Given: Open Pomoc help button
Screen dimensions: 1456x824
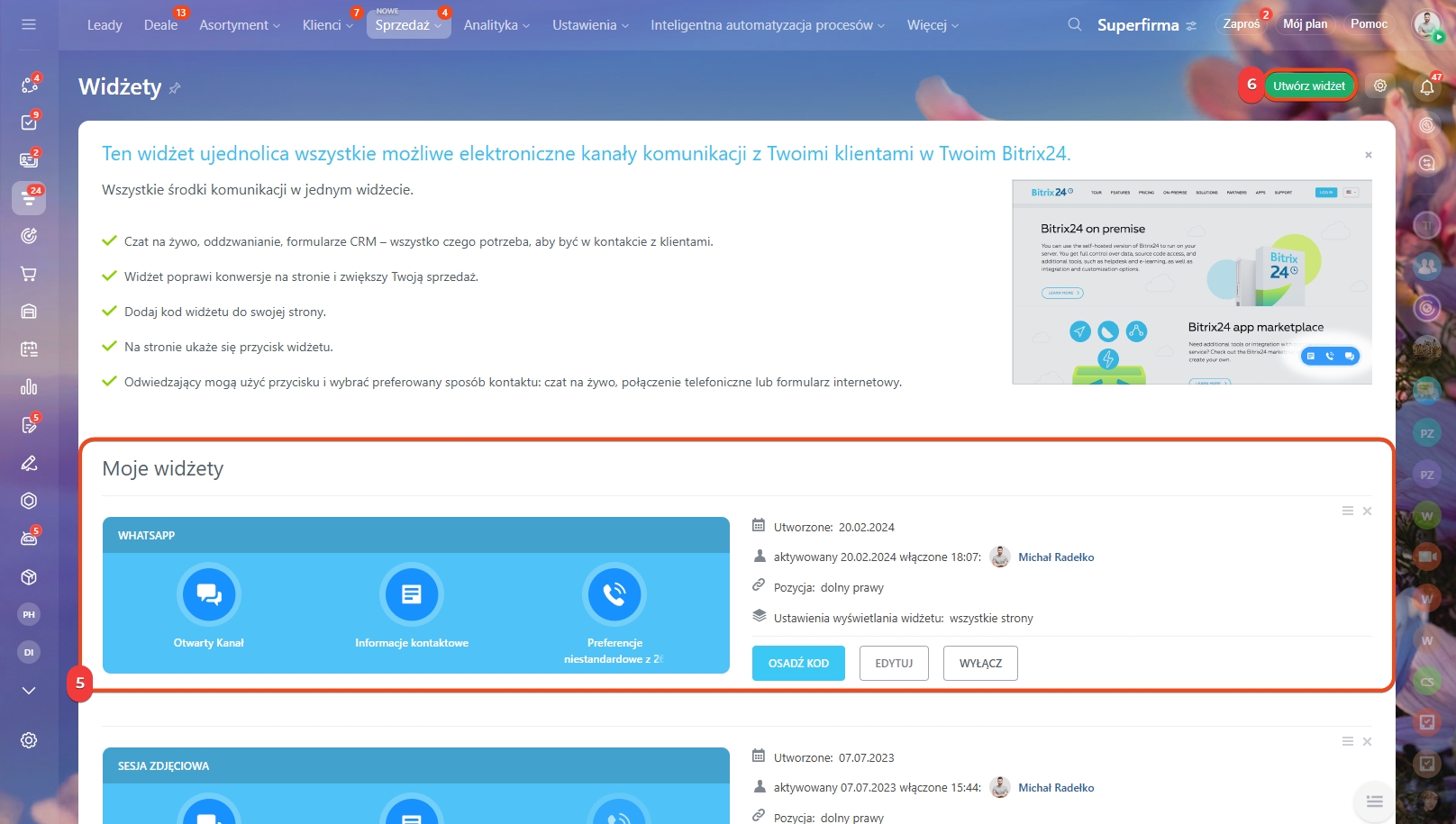Looking at the screenshot, I should pyautogui.click(x=1369, y=24).
